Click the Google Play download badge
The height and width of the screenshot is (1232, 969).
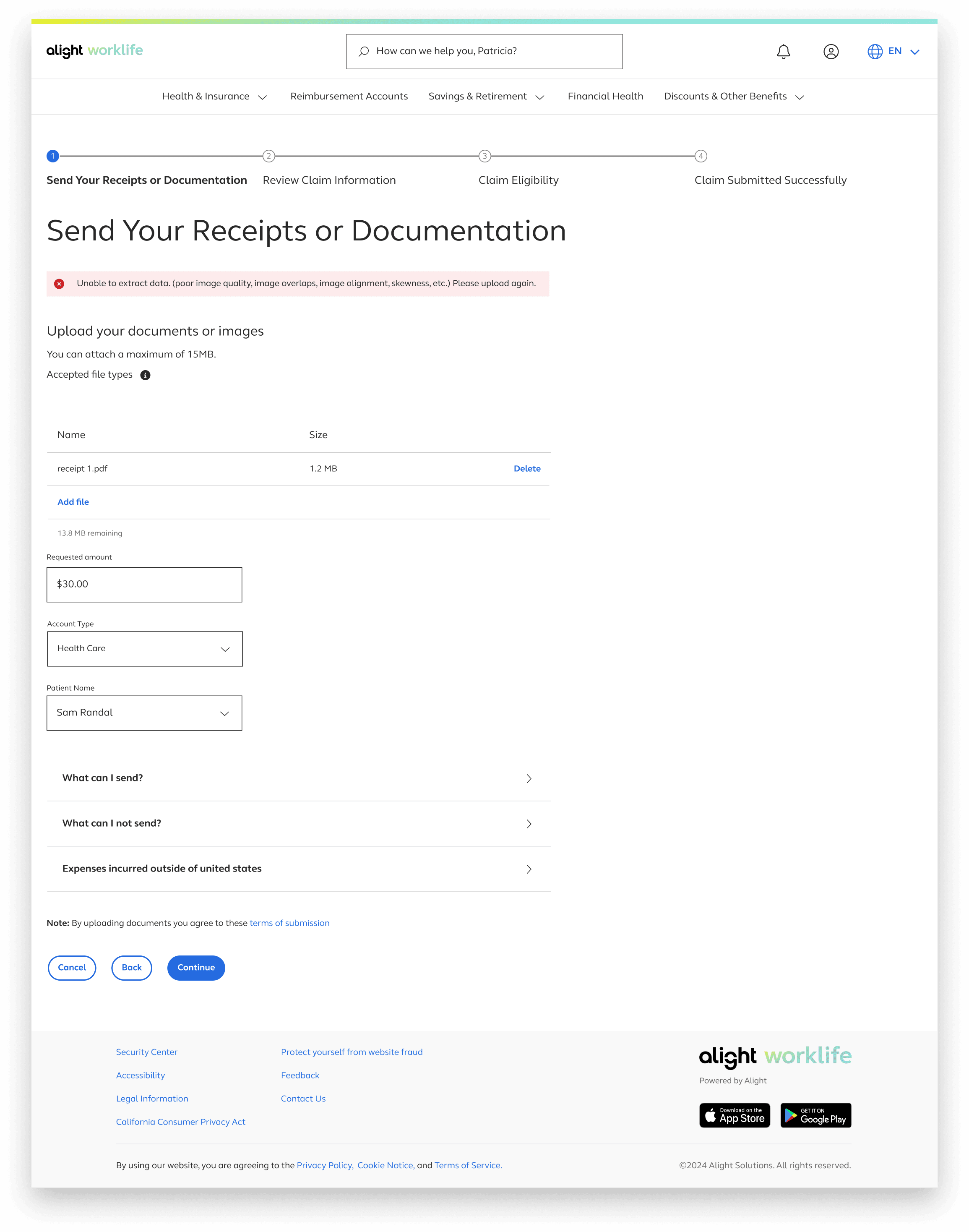coord(815,1115)
